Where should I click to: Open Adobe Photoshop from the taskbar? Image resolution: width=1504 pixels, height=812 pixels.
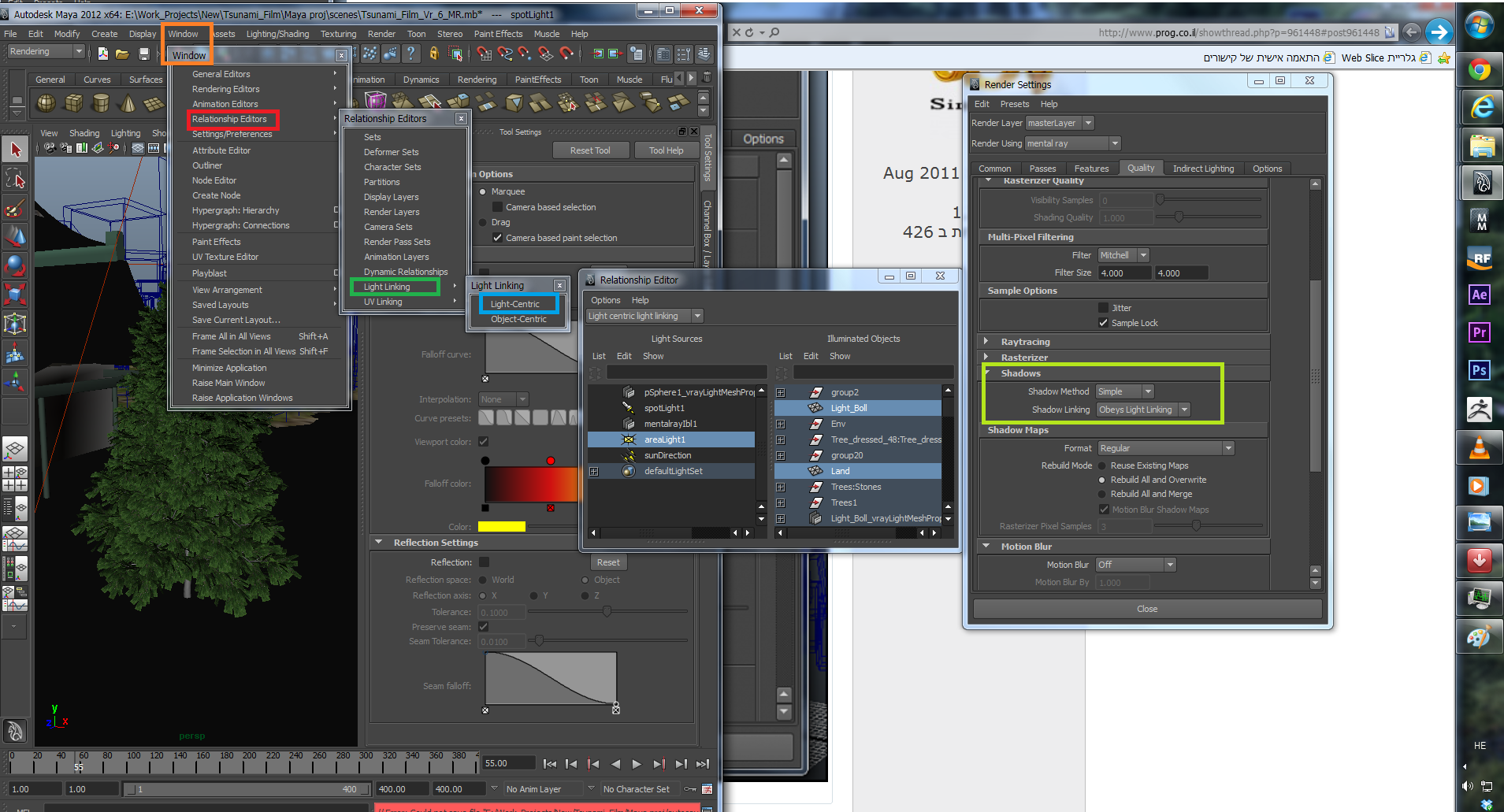pyautogui.click(x=1479, y=370)
